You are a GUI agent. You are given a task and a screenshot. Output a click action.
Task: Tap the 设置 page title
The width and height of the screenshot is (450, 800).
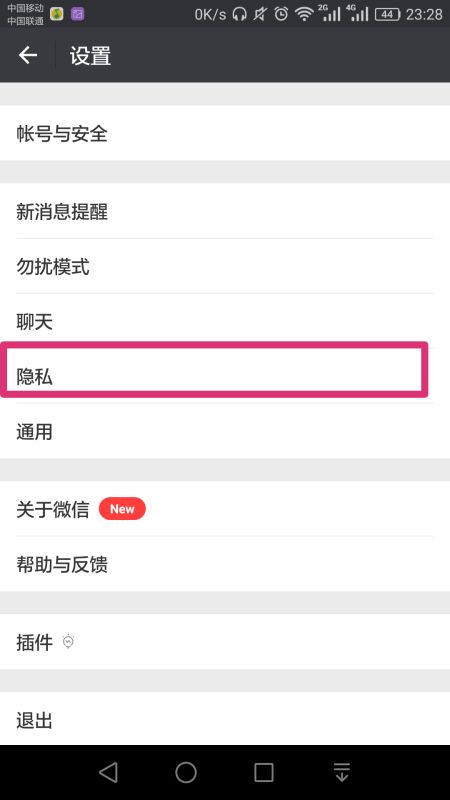click(90, 56)
